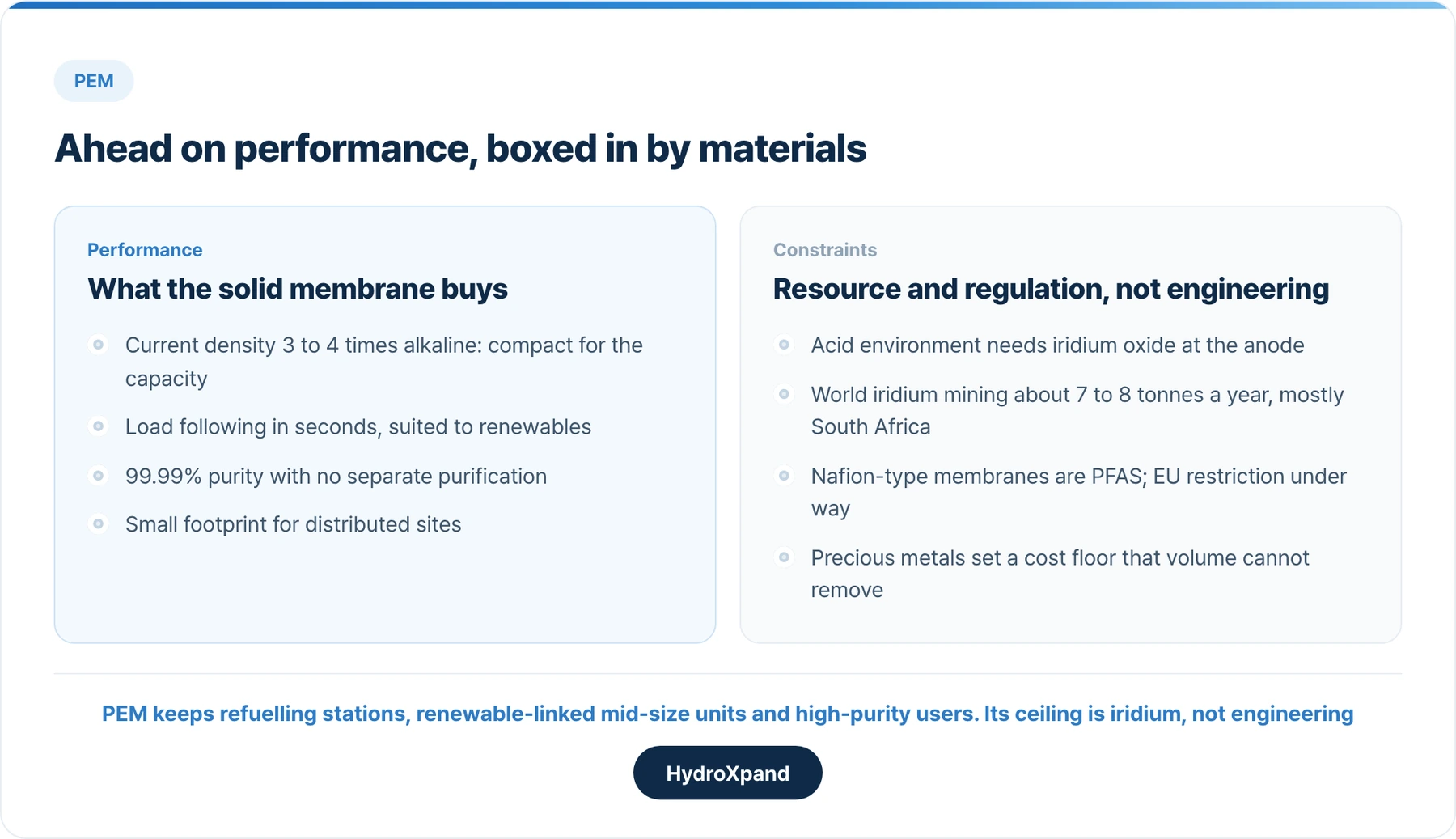Select 'Load following in seconds, suited to renewables'
Image resolution: width=1456 pixels, height=839 pixels.
358,426
